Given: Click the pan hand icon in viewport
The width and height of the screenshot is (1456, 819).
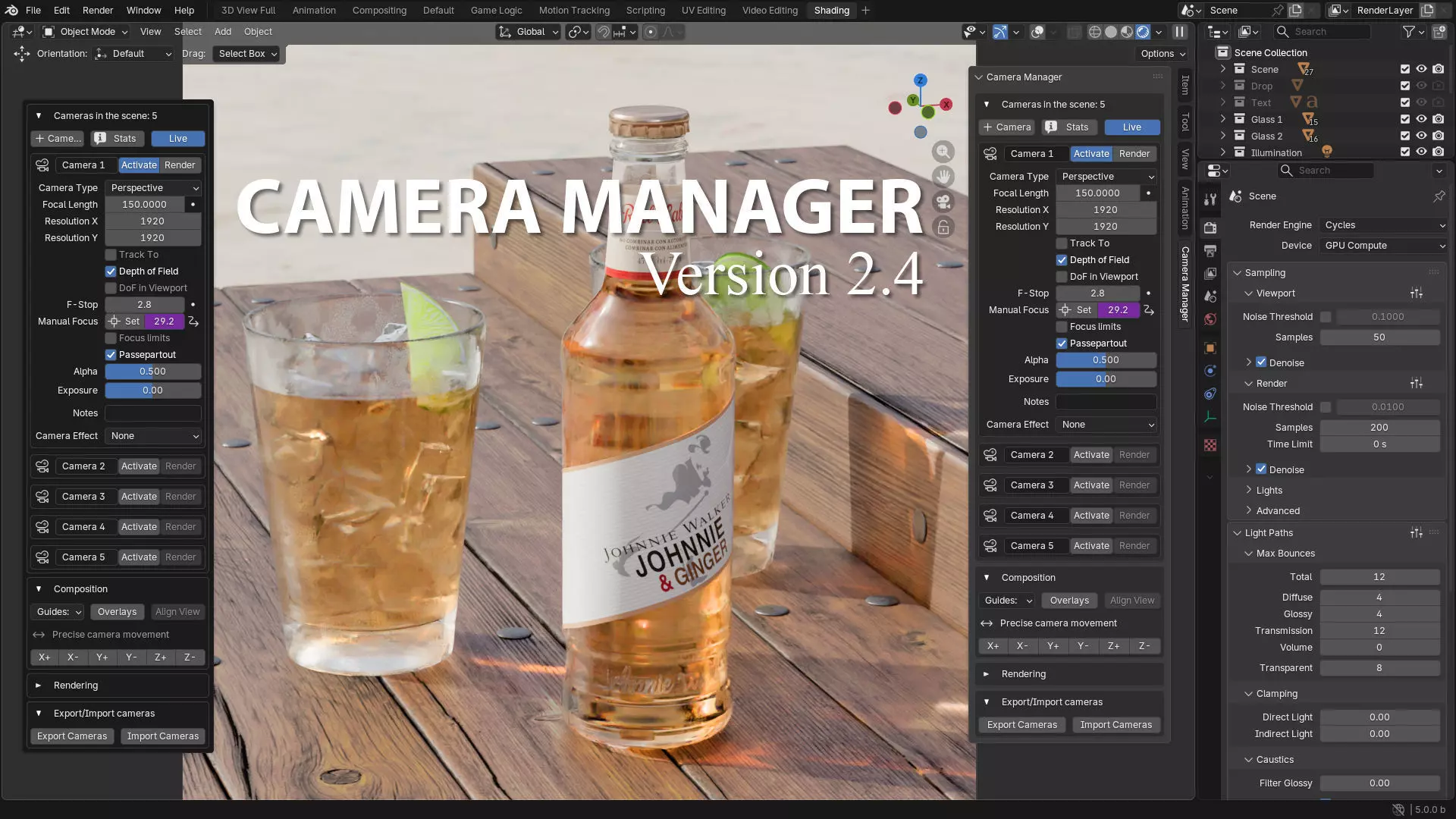Looking at the screenshot, I should click(943, 177).
